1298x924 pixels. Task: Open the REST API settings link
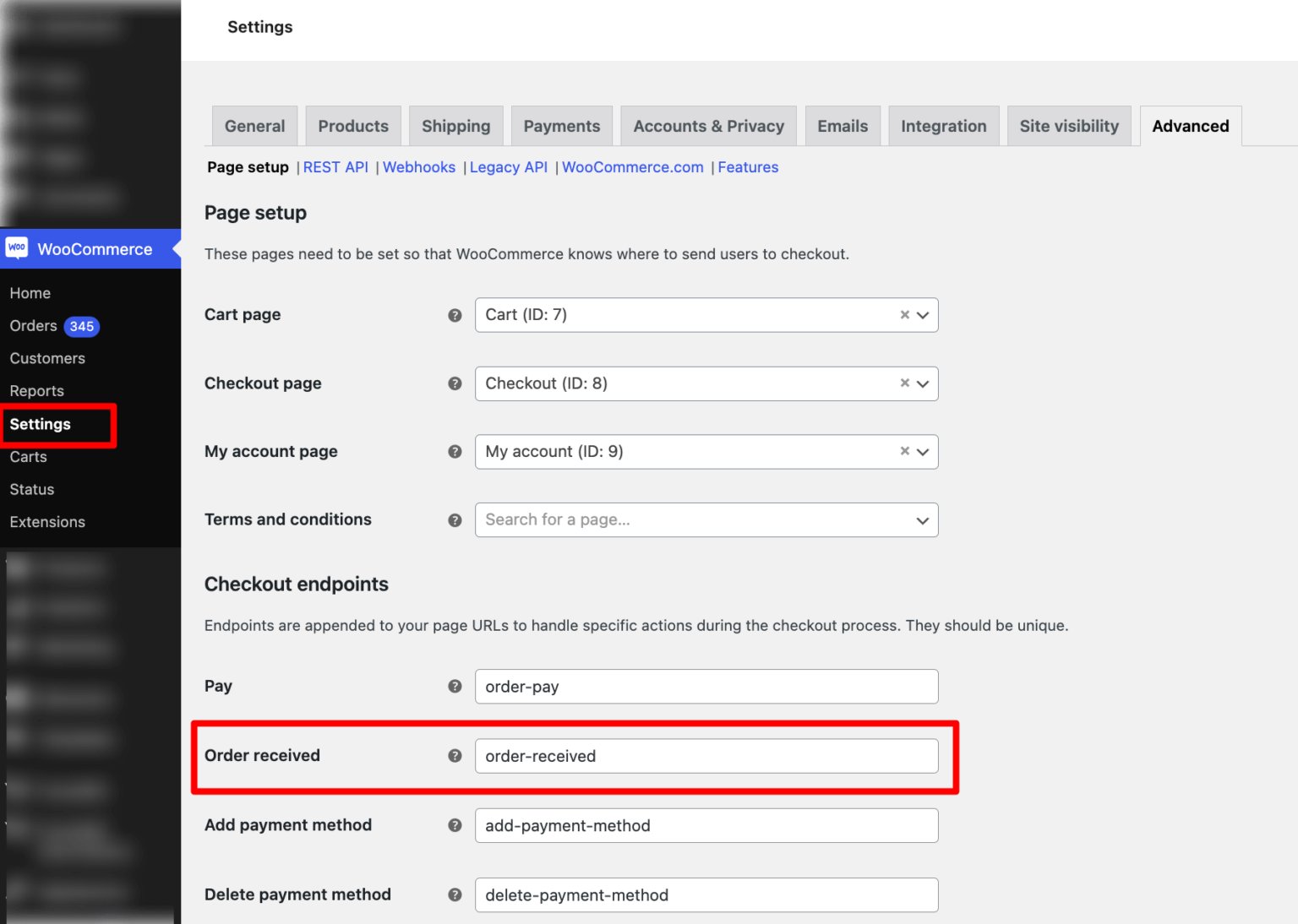335,166
